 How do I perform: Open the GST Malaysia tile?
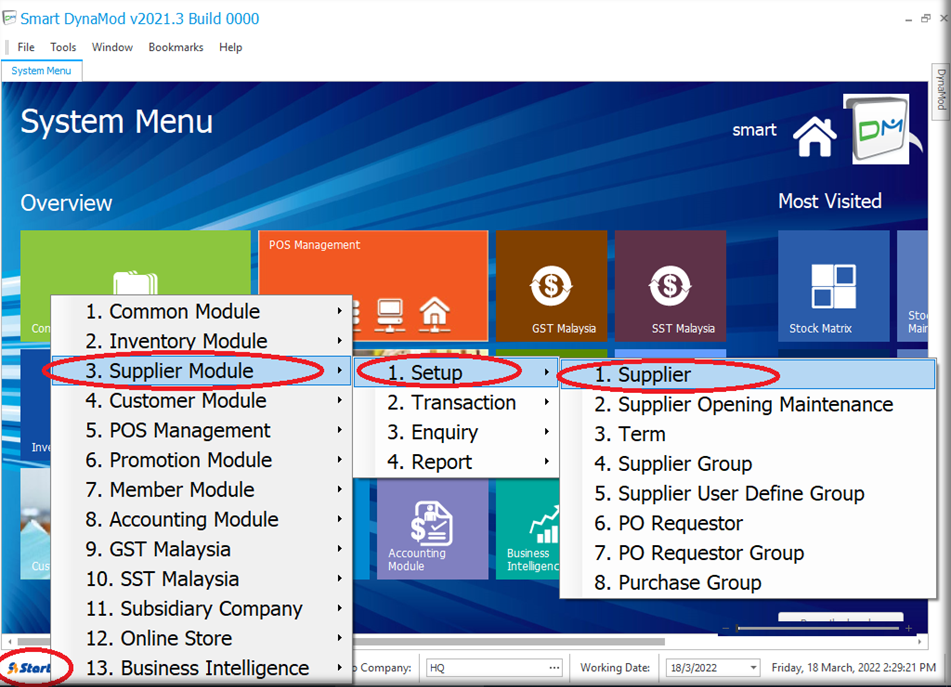[551, 286]
